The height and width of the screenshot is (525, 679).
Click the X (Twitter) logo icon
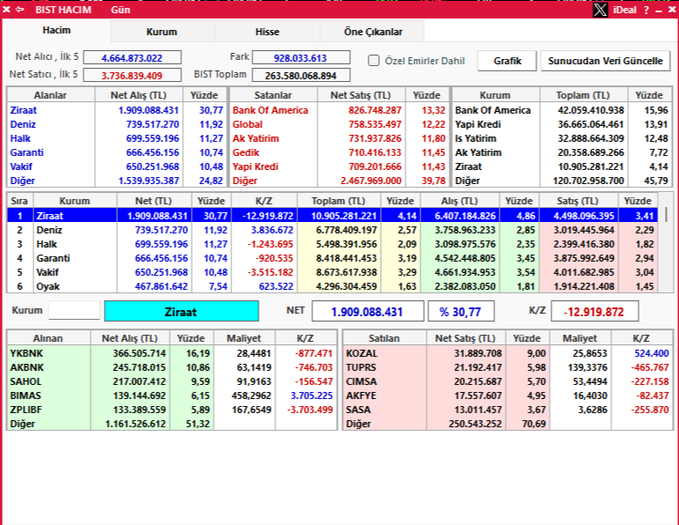click(600, 10)
